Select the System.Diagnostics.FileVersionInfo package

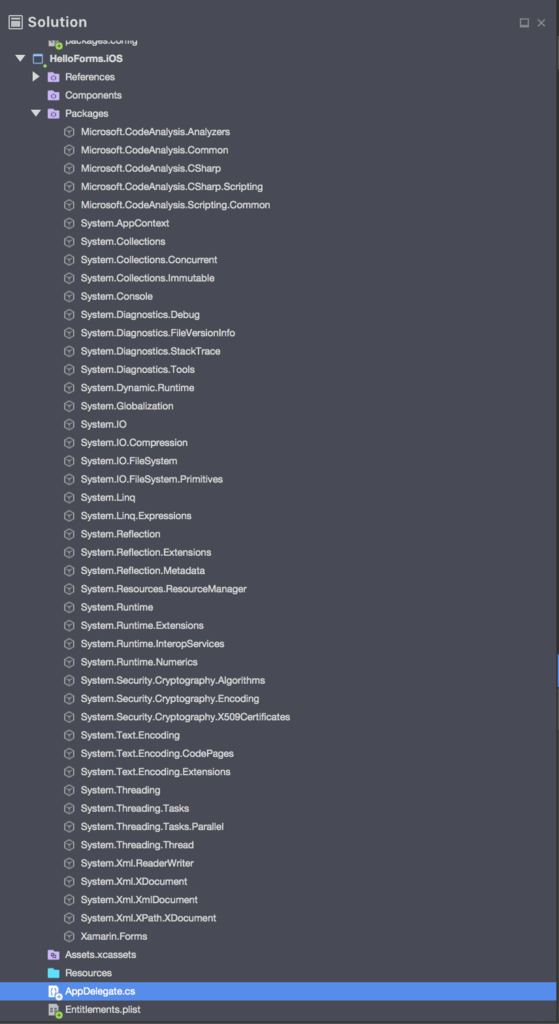point(158,333)
